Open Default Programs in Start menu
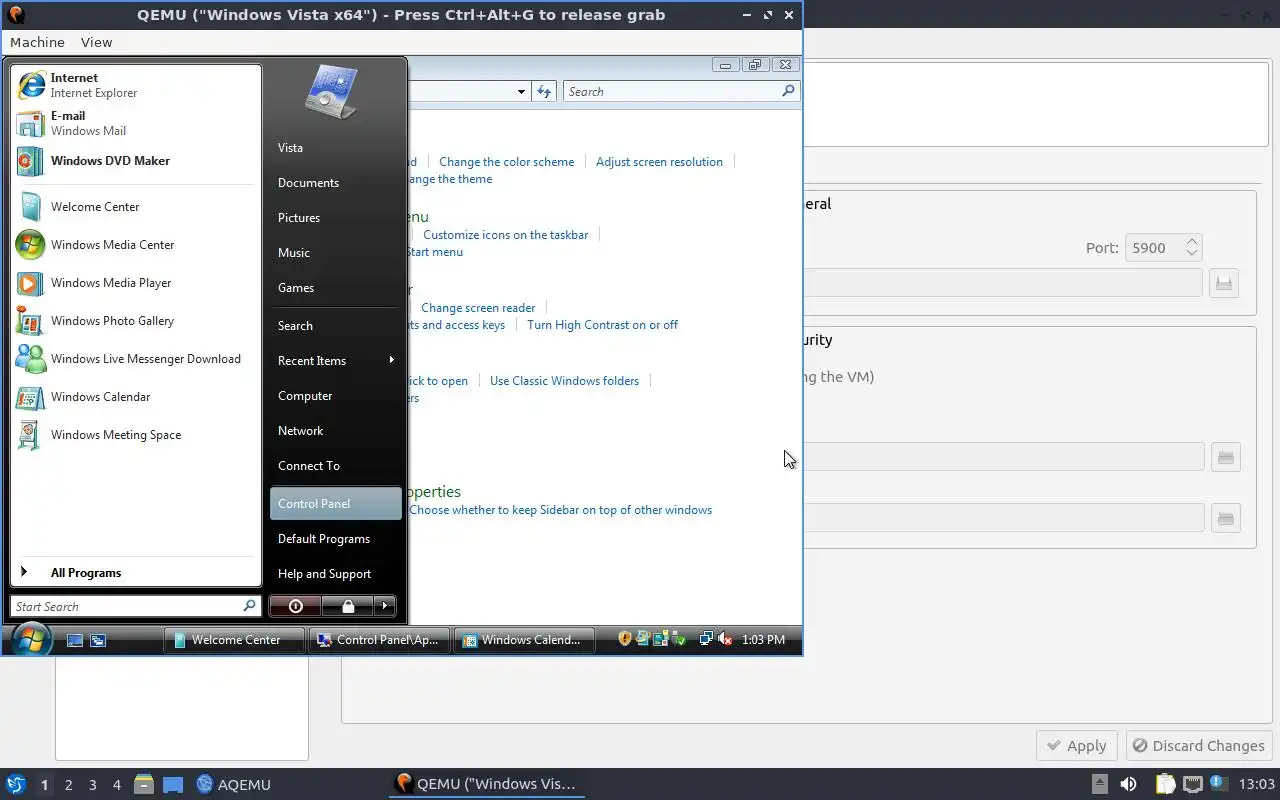1280x800 pixels. coord(335,539)
